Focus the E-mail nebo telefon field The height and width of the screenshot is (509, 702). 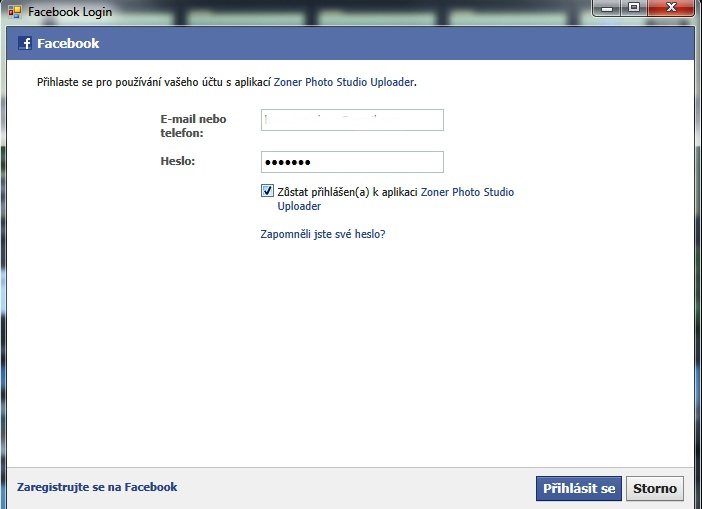352,120
